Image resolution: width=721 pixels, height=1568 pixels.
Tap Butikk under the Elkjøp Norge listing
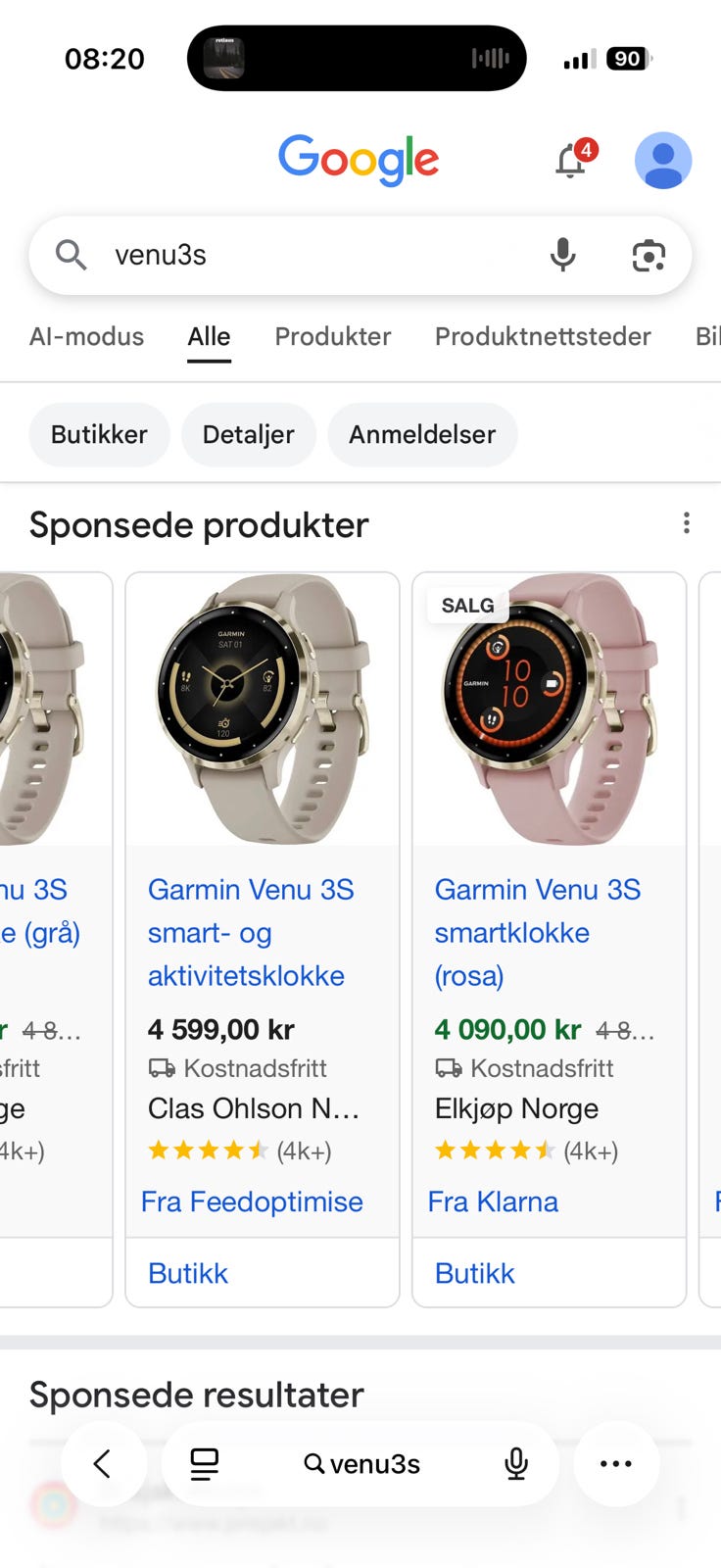[x=474, y=1272]
